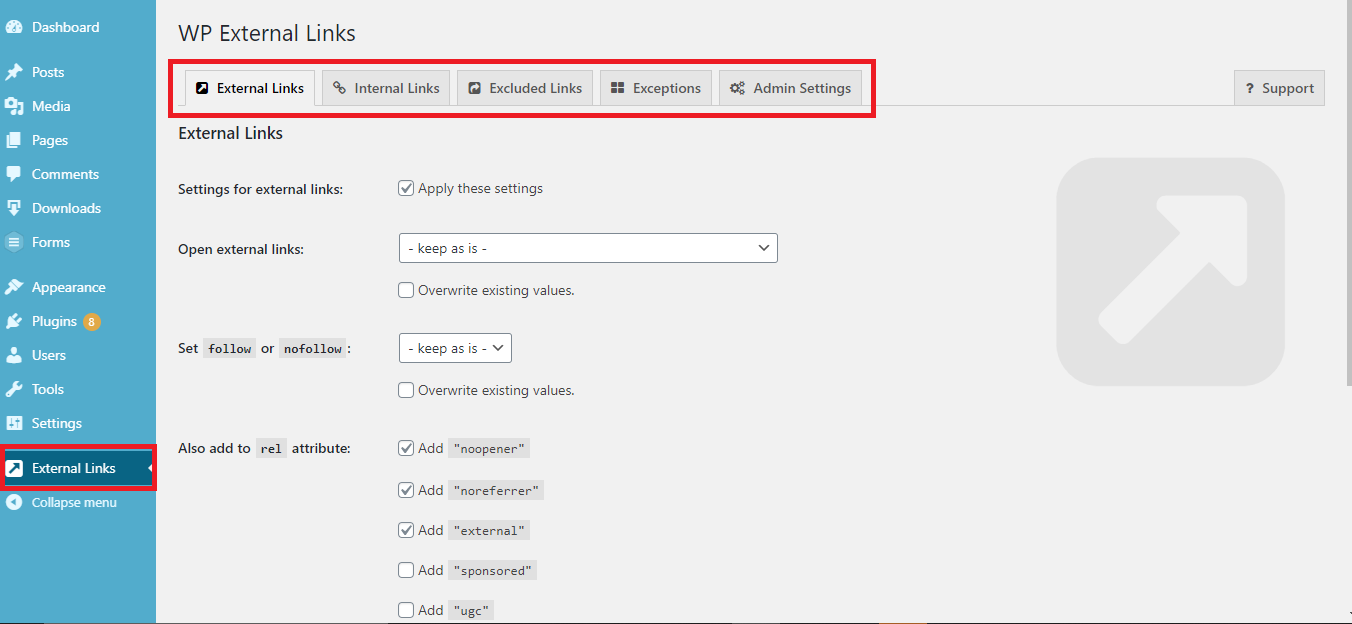Open the Forms menu item

pyautogui.click(x=78, y=242)
